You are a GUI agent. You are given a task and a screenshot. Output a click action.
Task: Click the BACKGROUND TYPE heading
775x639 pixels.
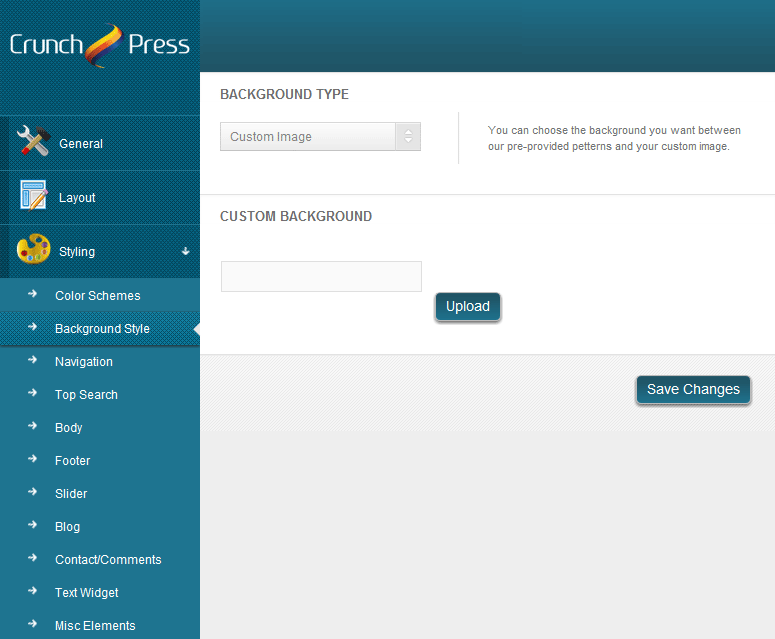(284, 94)
